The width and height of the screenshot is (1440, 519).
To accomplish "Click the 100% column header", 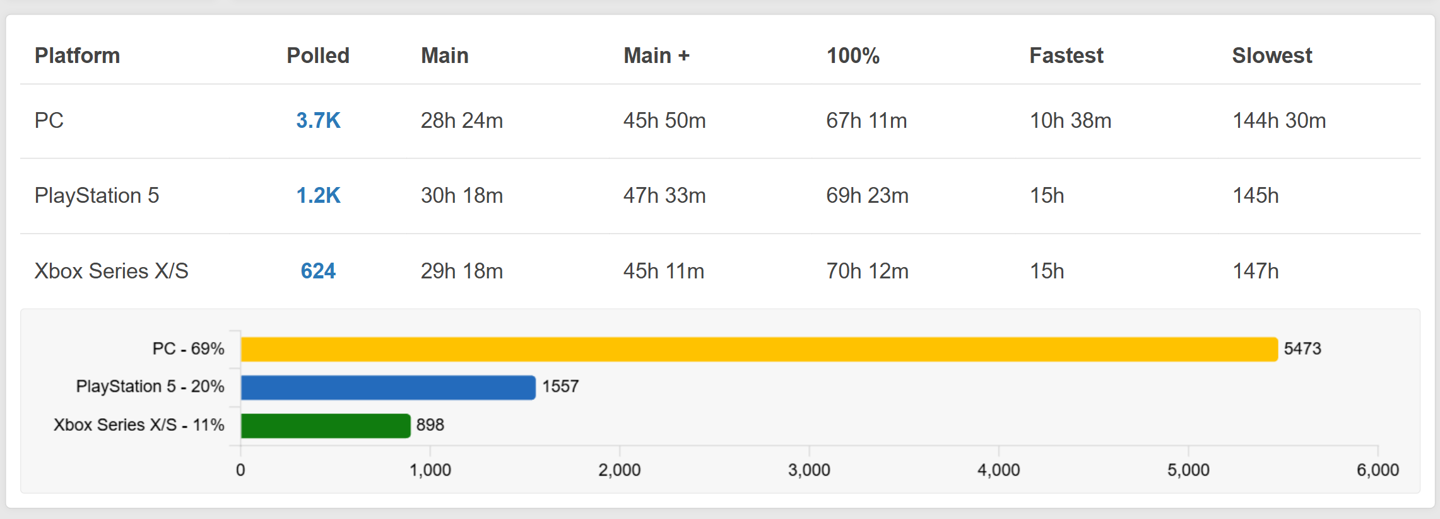I will pos(853,56).
